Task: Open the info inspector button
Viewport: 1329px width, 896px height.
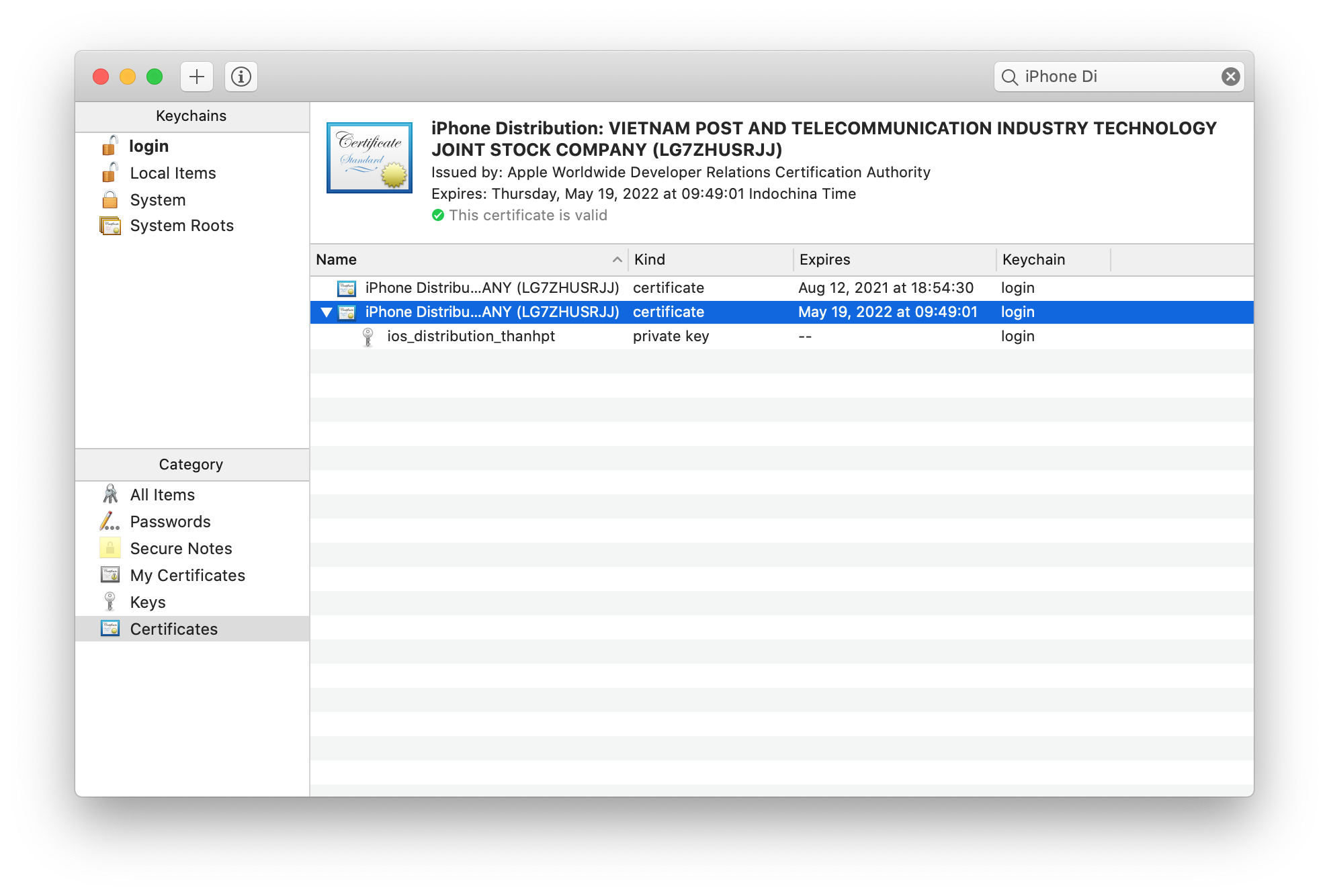Action: (241, 77)
